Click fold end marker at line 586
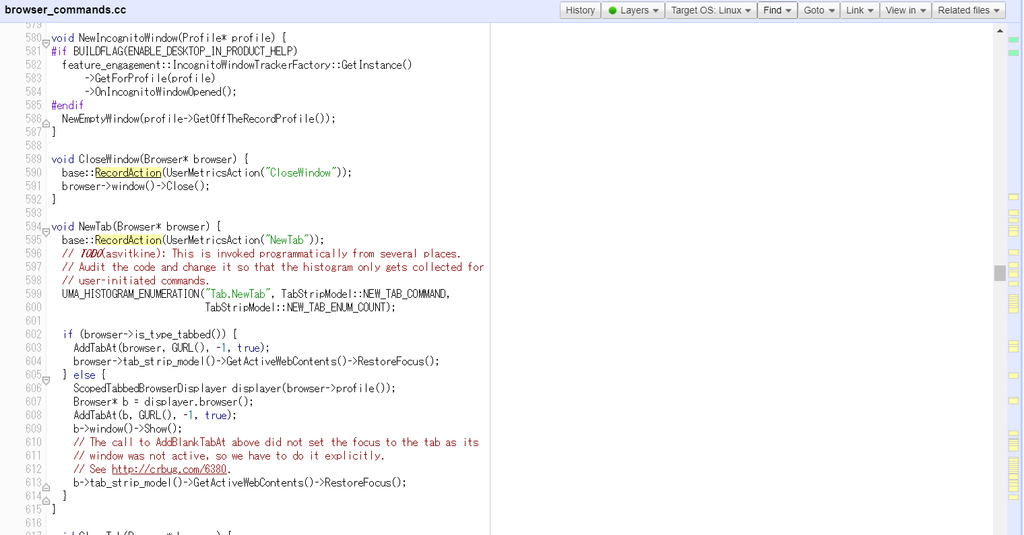Viewport: 1024px width, 535px height. point(46,123)
